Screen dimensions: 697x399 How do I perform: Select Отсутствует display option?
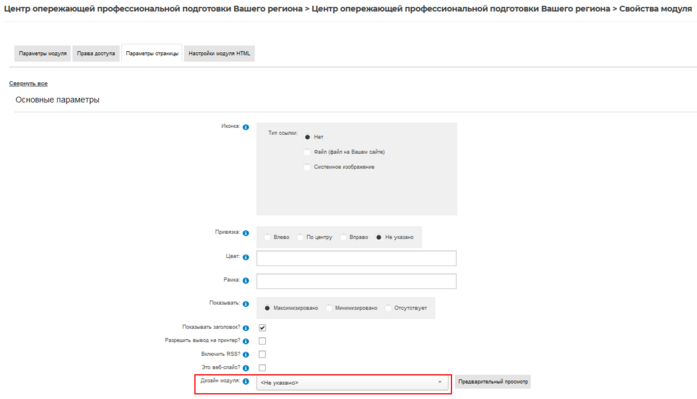coord(388,308)
